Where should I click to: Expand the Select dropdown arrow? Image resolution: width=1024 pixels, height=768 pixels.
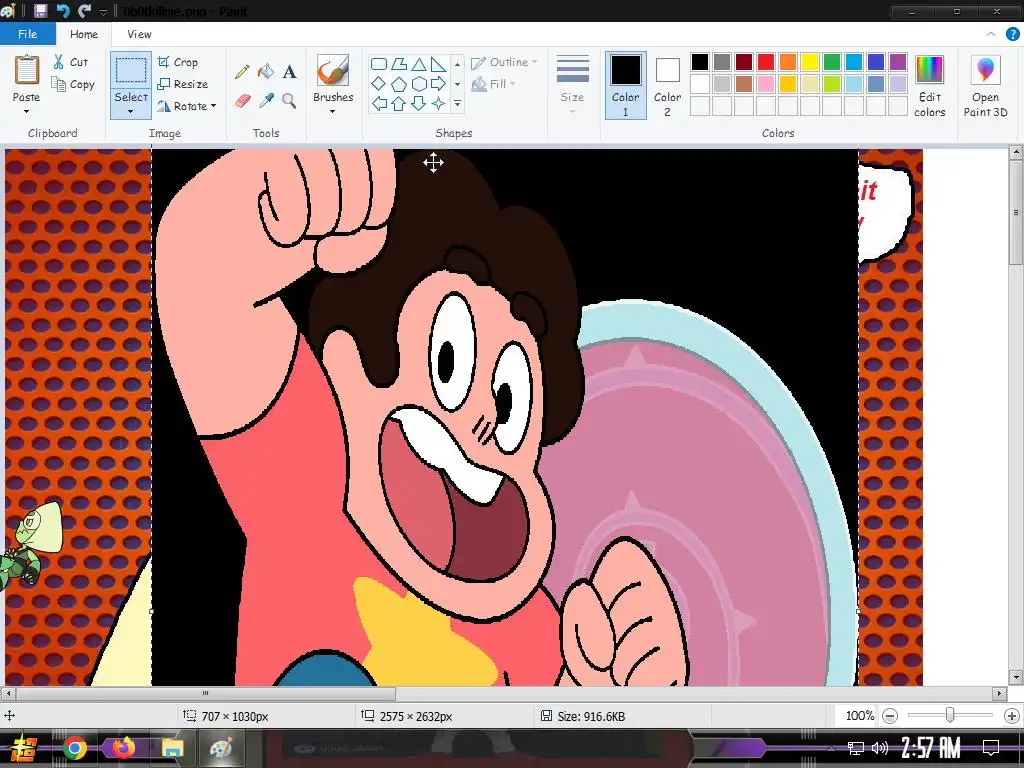[131, 111]
